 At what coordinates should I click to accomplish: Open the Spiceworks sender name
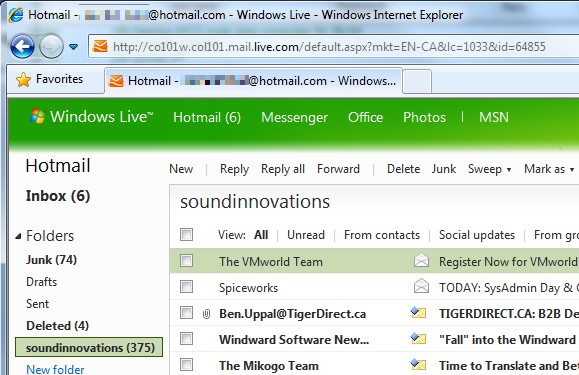[248, 288]
